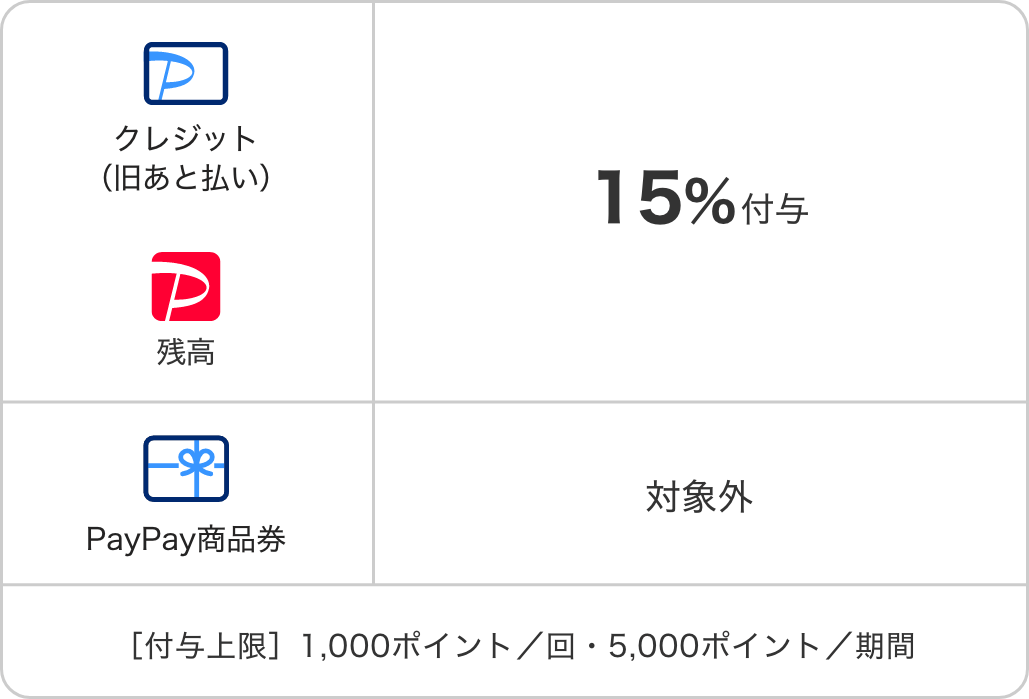
Task: Select the クレジット label text
Action: 186,138
